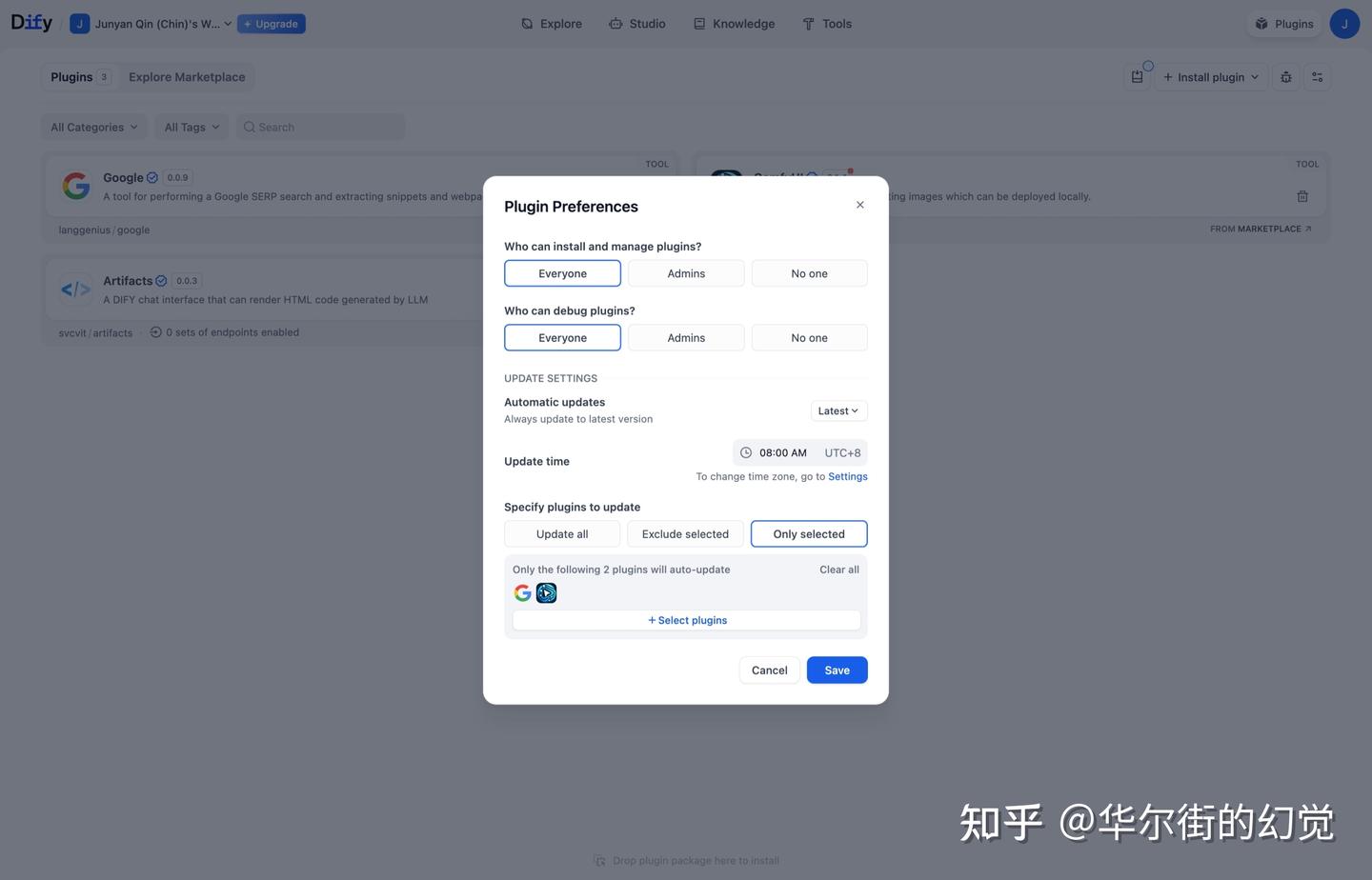Viewport: 1372px width, 880px height.
Task: Select No one for who can debug plugins
Action: [x=808, y=337]
